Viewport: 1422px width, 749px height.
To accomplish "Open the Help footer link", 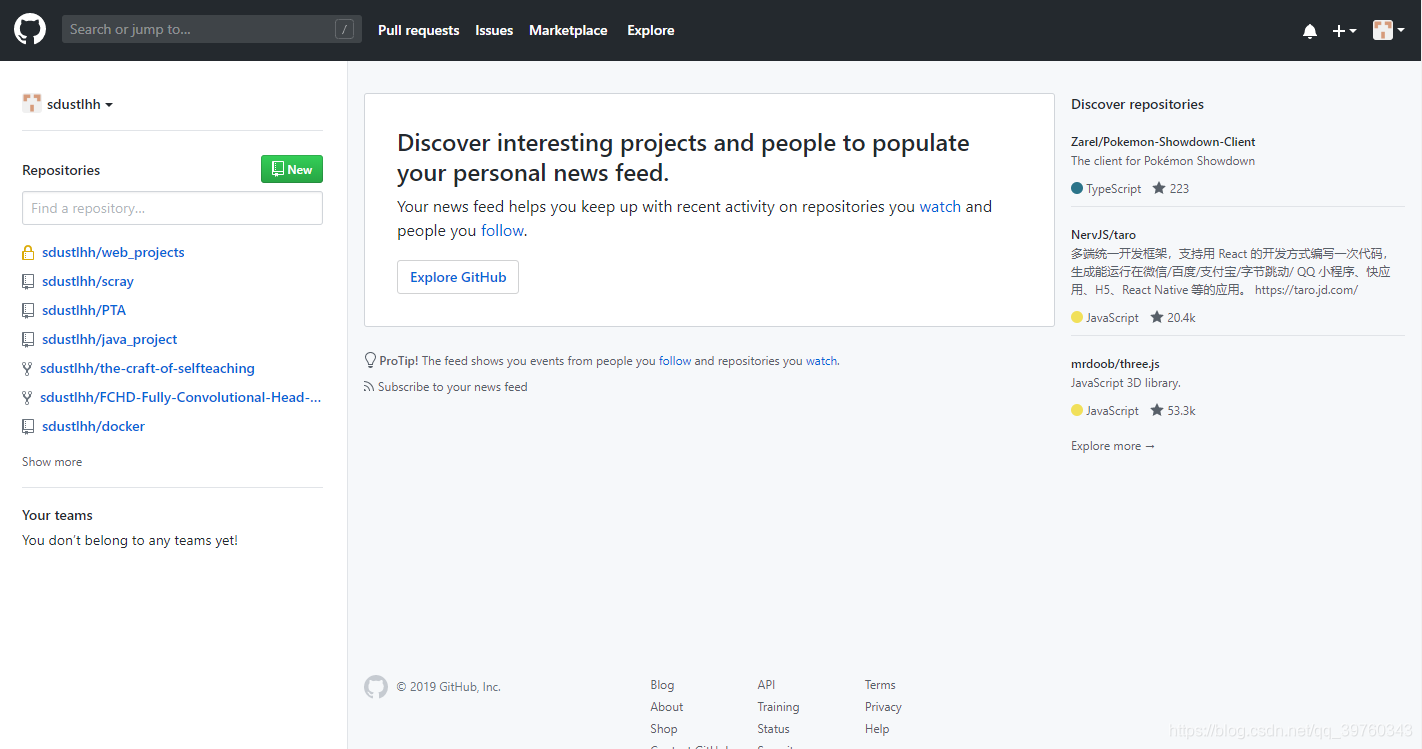I will point(877,729).
